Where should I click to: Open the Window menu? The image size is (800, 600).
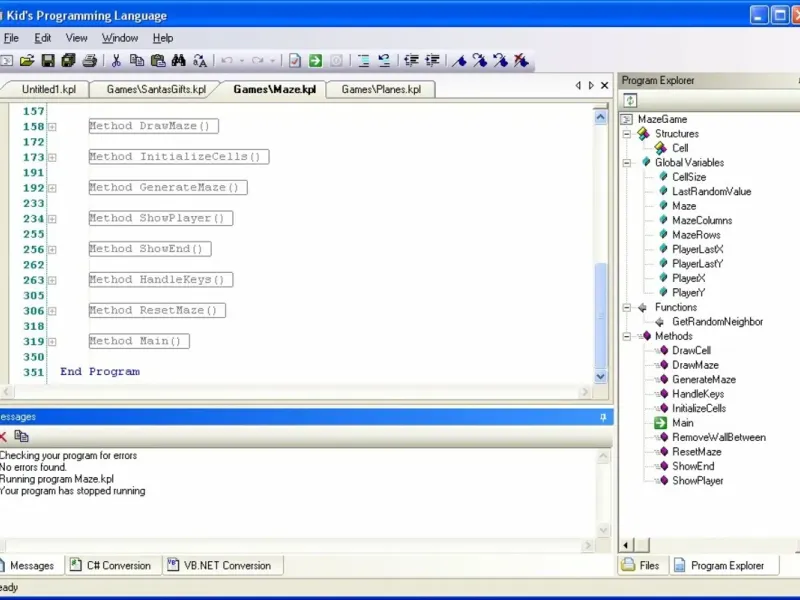(x=120, y=38)
